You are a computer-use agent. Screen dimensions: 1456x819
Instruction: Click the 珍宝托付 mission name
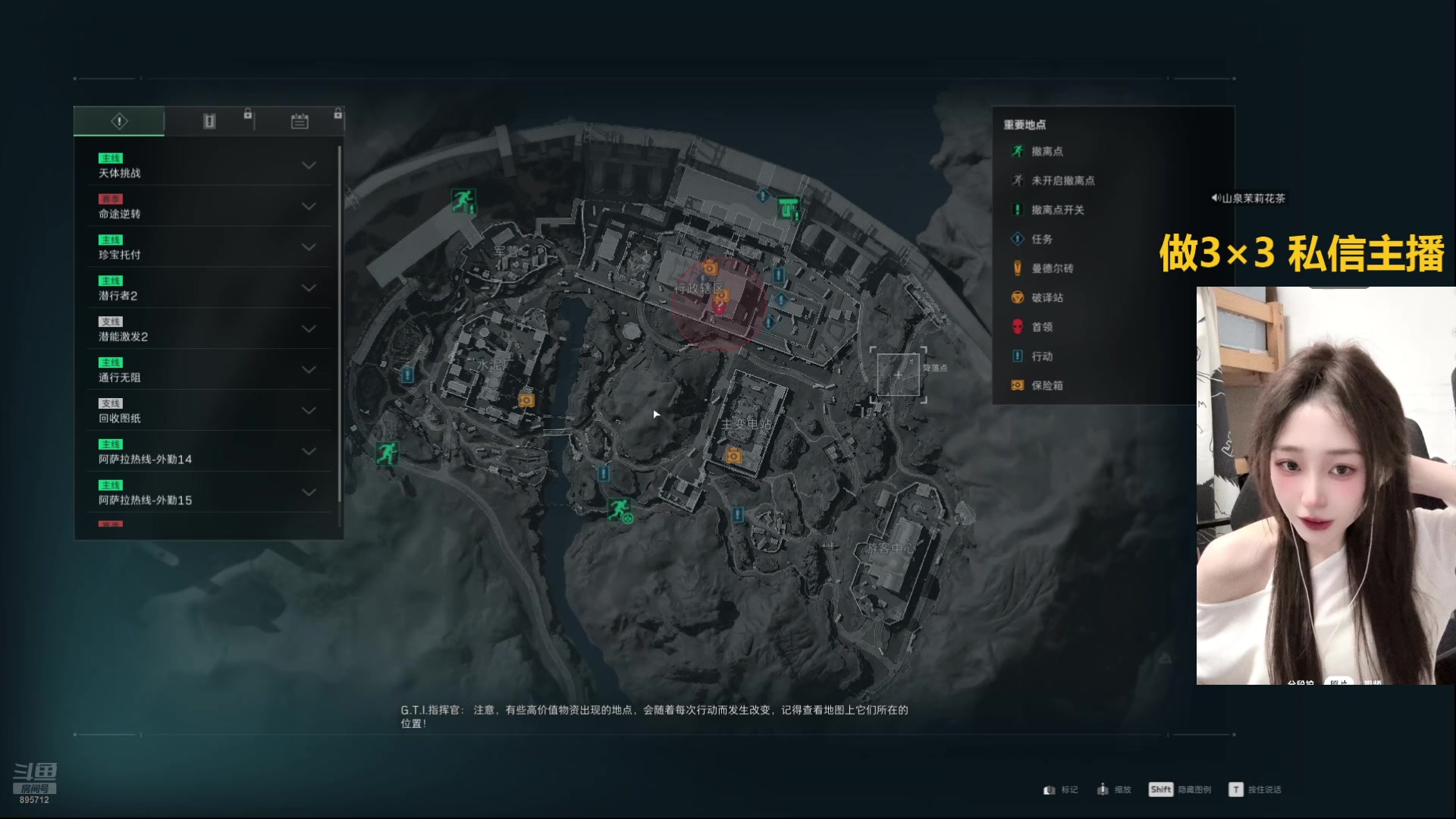coord(120,256)
